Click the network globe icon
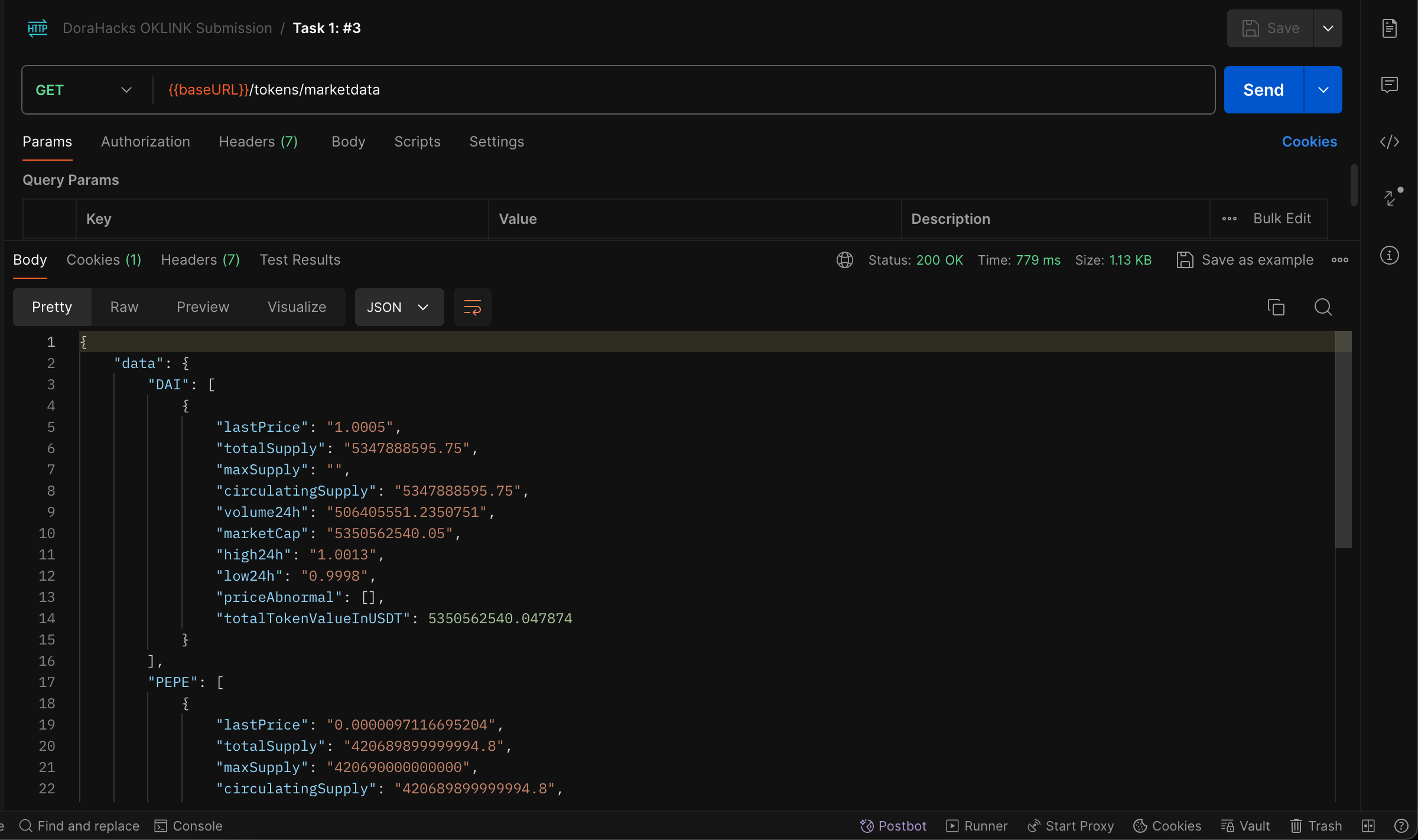1418x840 pixels. [845, 260]
